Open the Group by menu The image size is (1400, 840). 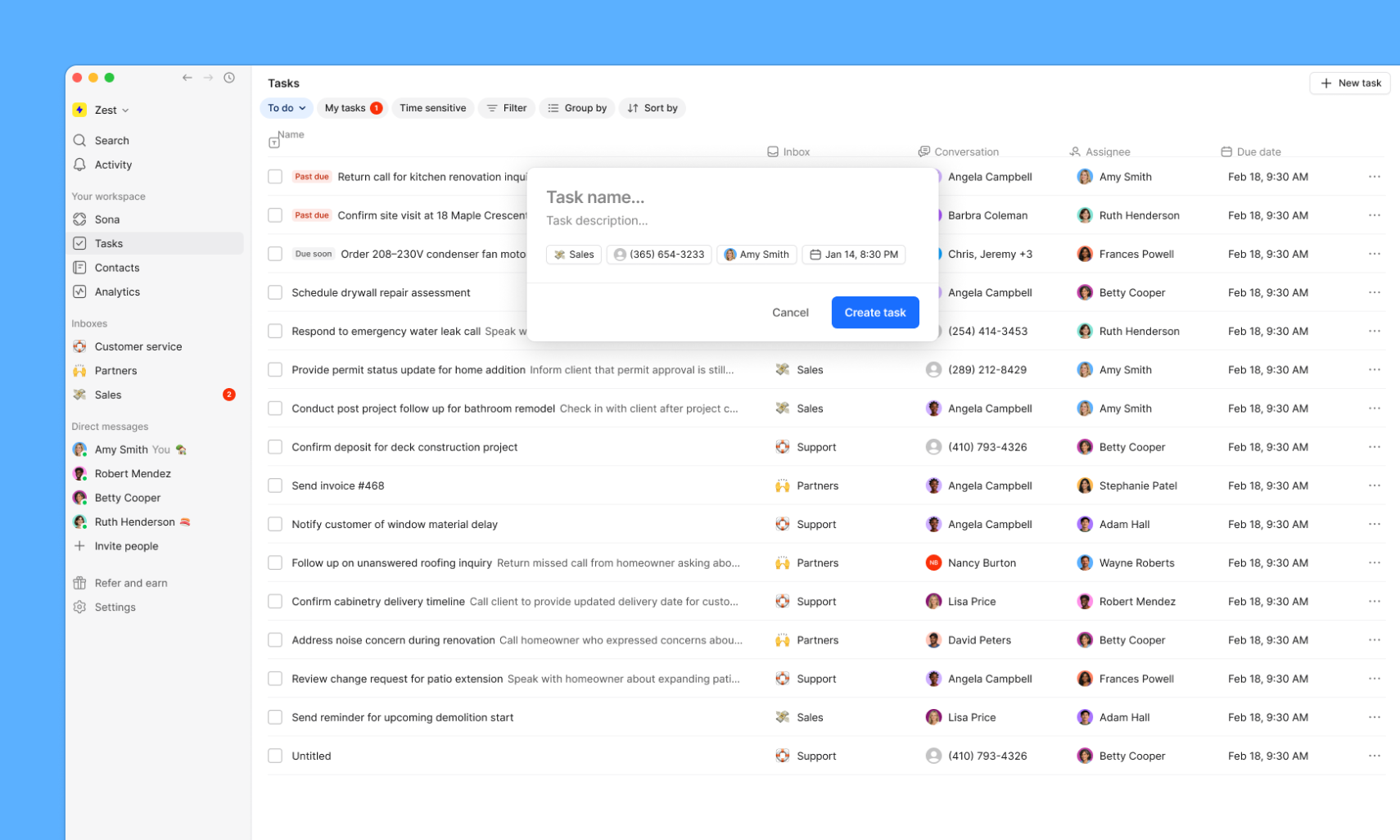coord(577,108)
